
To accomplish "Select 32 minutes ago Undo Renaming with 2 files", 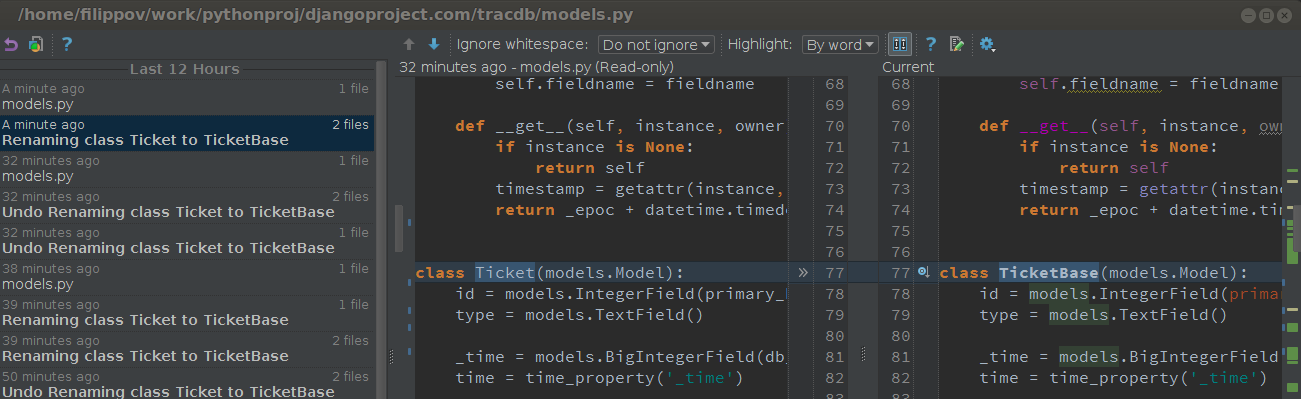I will coord(186,205).
